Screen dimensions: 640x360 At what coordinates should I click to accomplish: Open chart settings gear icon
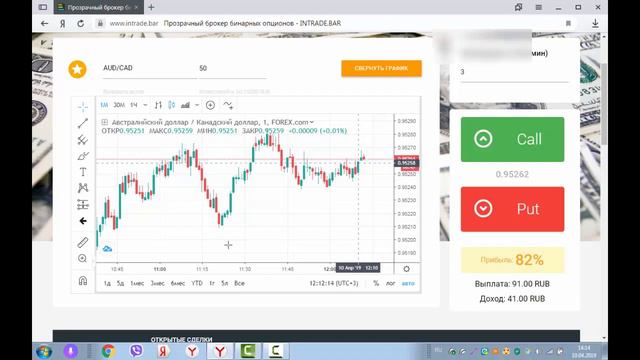click(407, 269)
